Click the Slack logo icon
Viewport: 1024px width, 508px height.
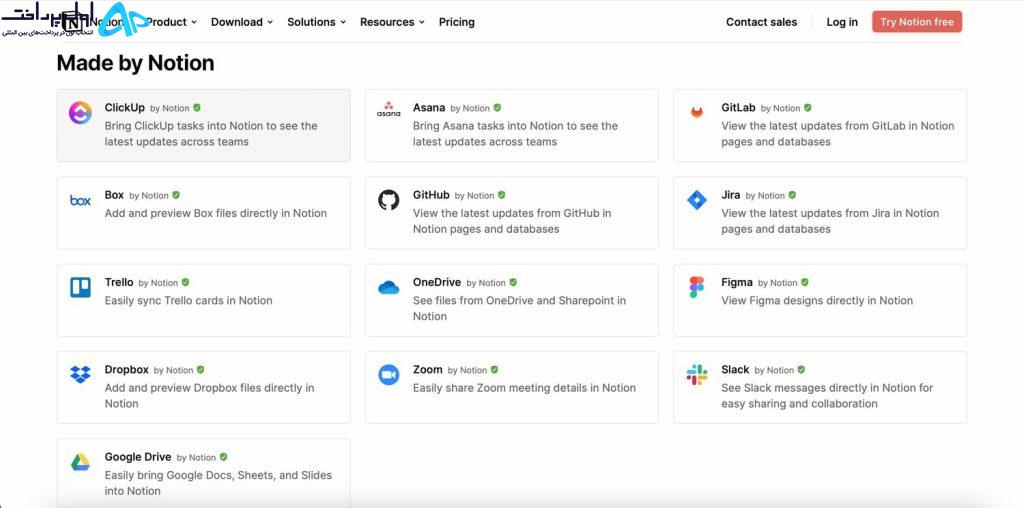point(697,375)
